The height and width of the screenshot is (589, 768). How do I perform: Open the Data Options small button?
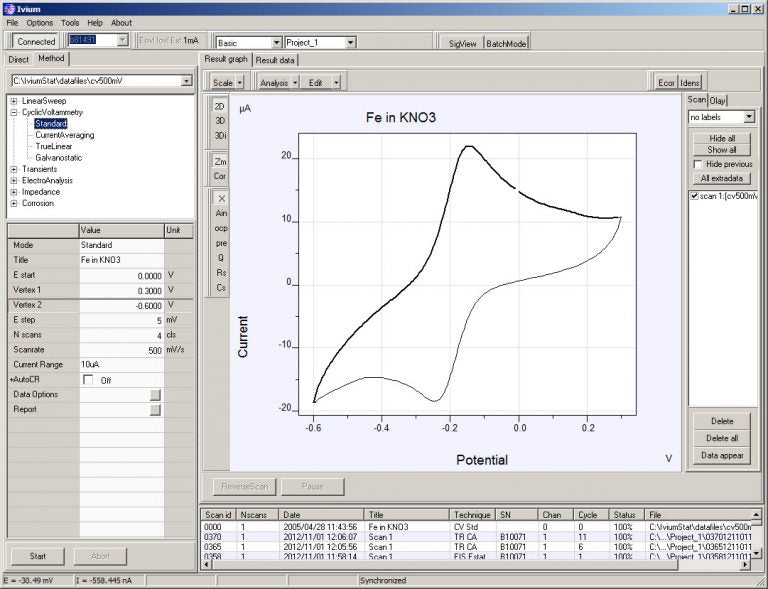[155, 395]
